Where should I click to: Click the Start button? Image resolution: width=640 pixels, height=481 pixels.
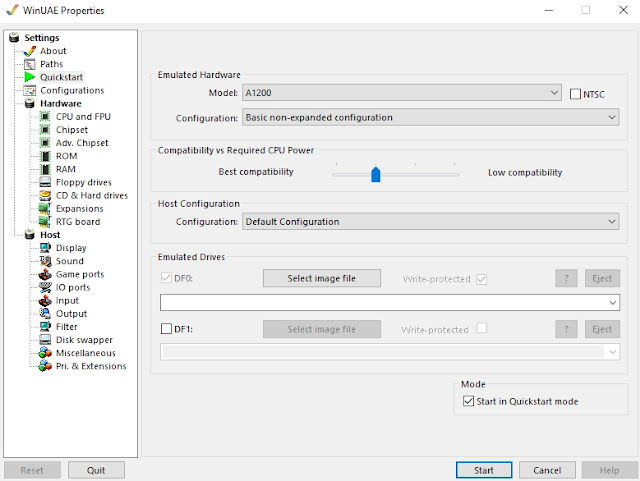(484, 470)
